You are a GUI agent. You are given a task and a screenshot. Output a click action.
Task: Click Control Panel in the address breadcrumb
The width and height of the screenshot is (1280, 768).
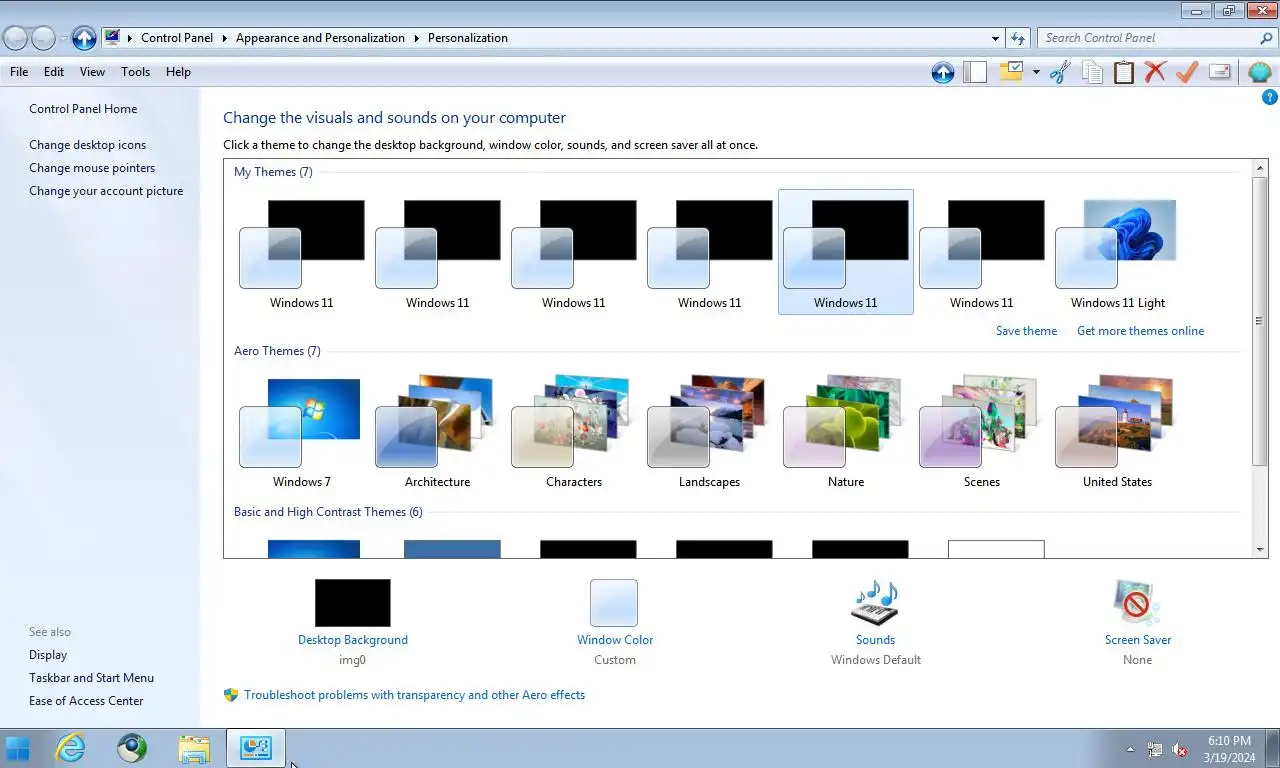[177, 38]
